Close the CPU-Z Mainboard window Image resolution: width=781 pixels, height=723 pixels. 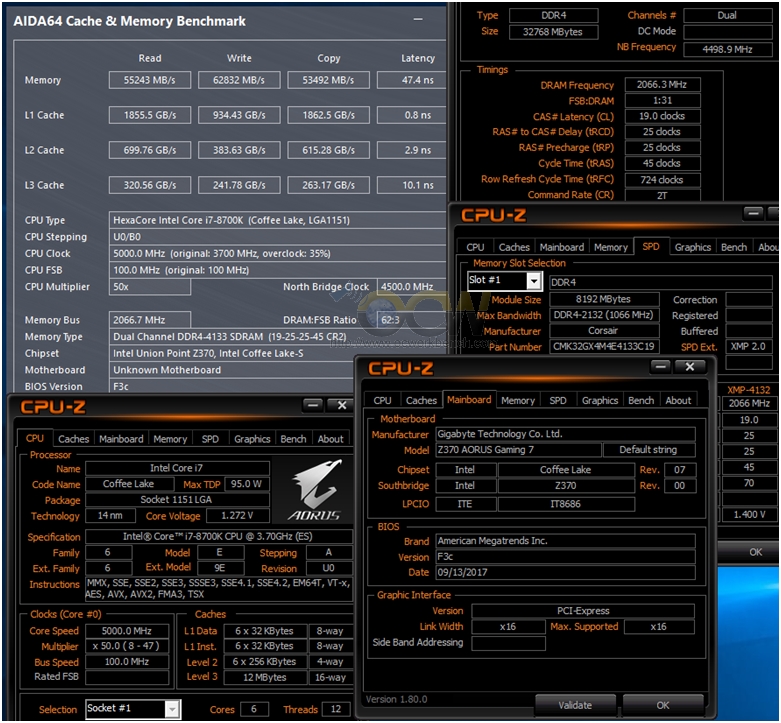point(690,366)
